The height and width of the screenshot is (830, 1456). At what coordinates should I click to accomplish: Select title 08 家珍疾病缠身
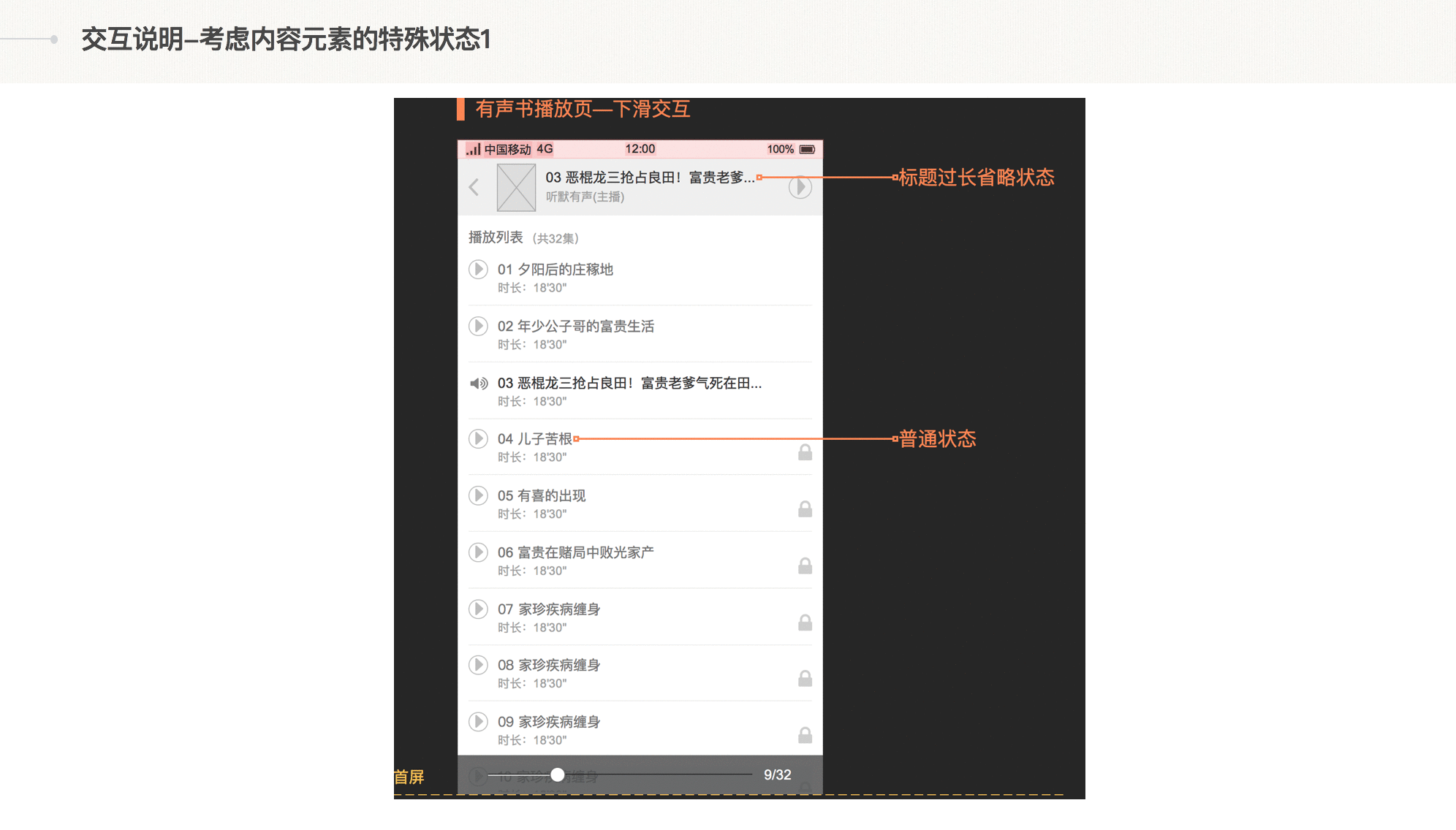[549, 666]
